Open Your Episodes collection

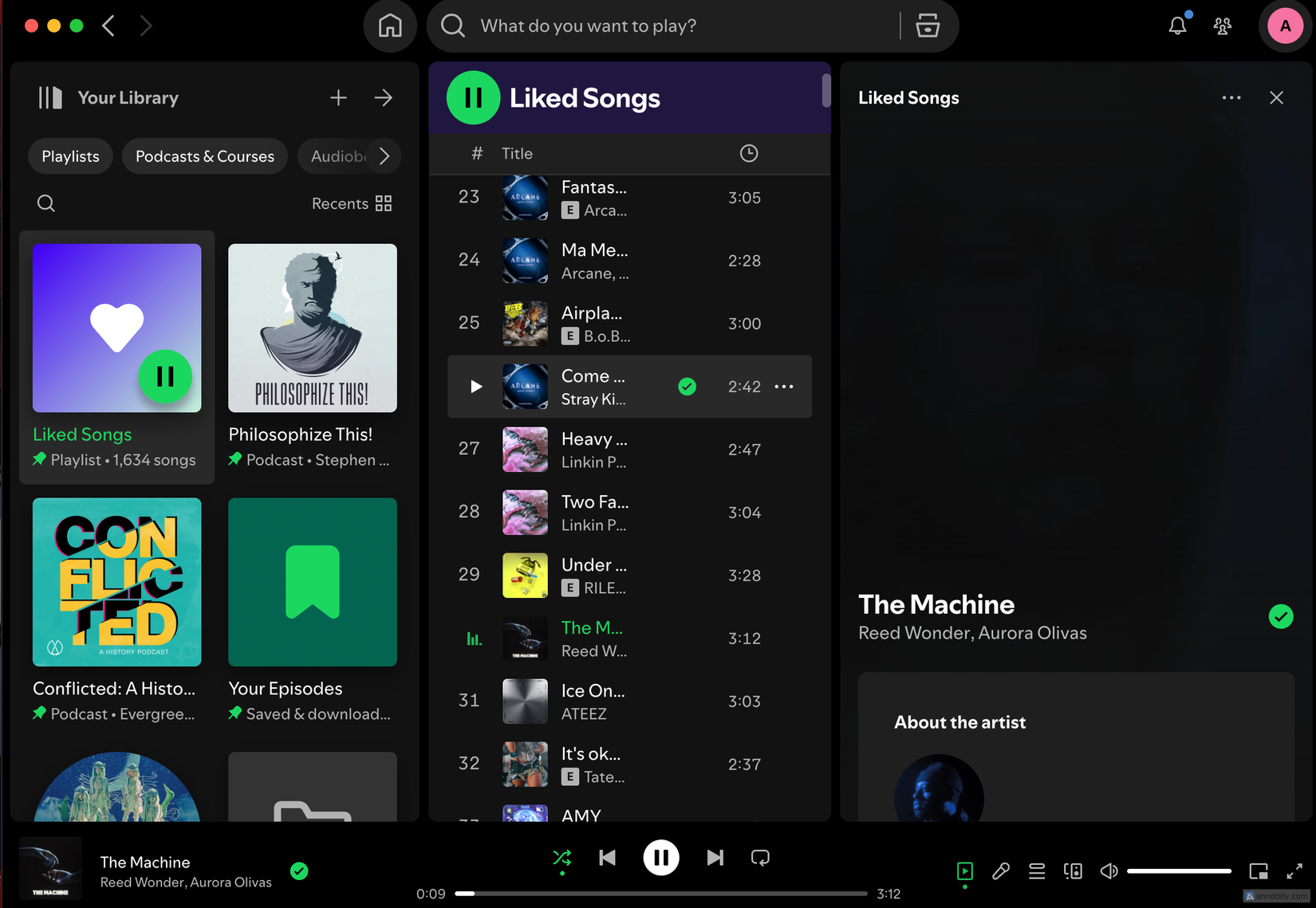click(313, 611)
